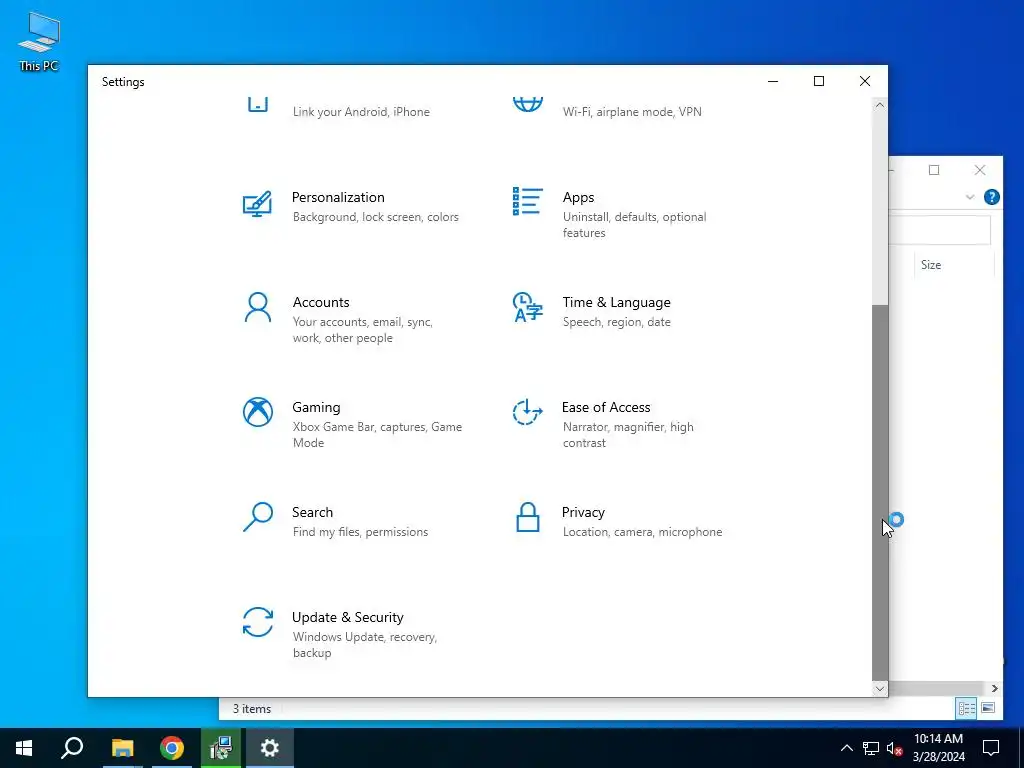
Task: Click "Link your Android, iPhone" text
Action: 361,112
